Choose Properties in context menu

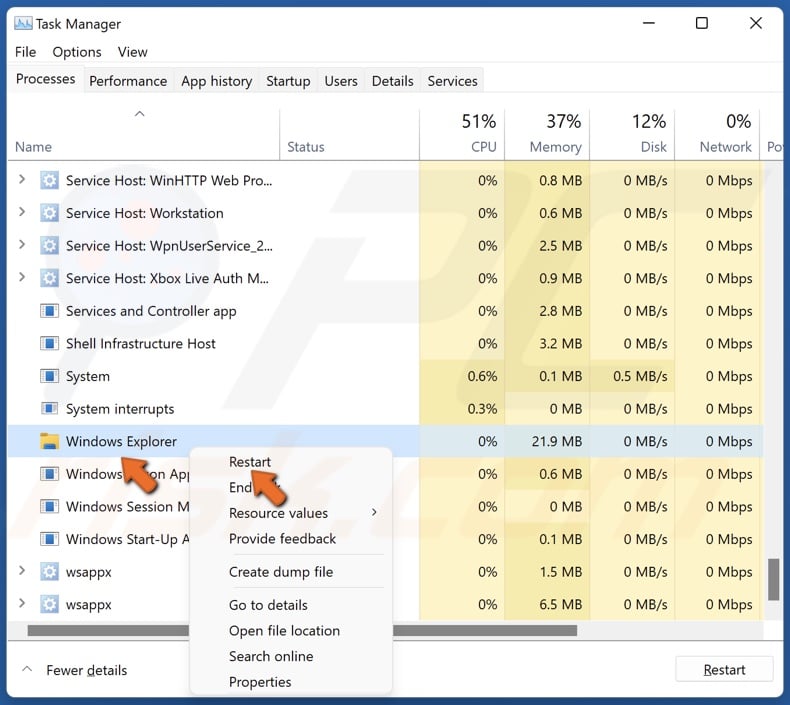pyautogui.click(x=260, y=682)
